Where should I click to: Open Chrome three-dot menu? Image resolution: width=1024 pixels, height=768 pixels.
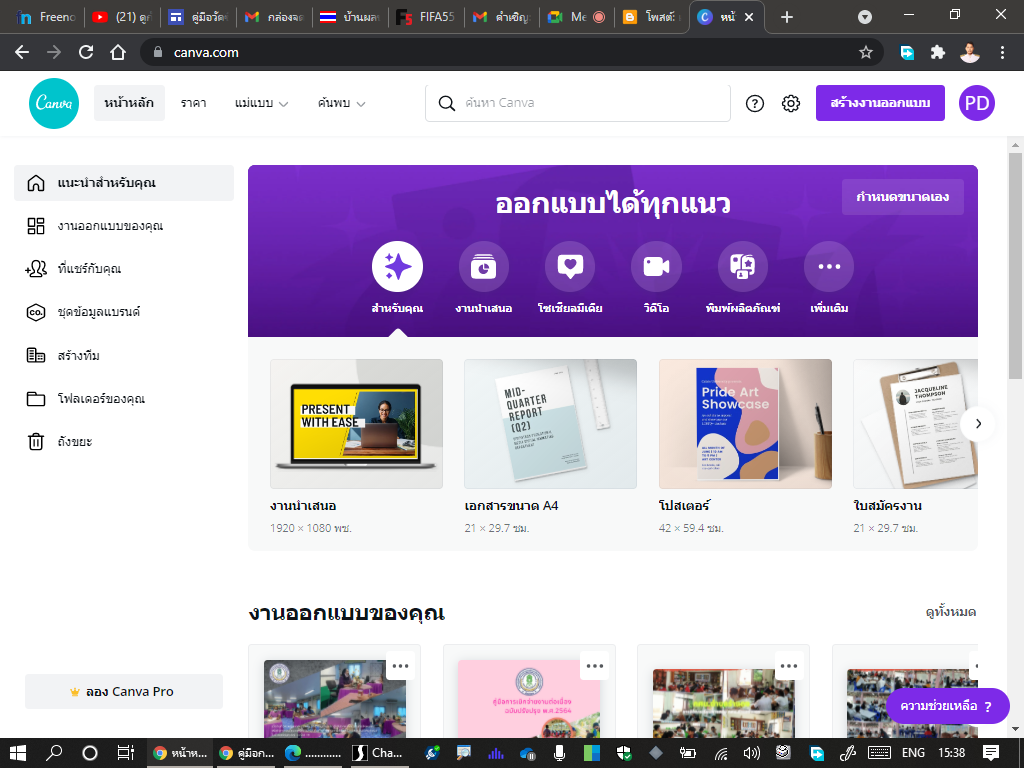[x=1002, y=52]
